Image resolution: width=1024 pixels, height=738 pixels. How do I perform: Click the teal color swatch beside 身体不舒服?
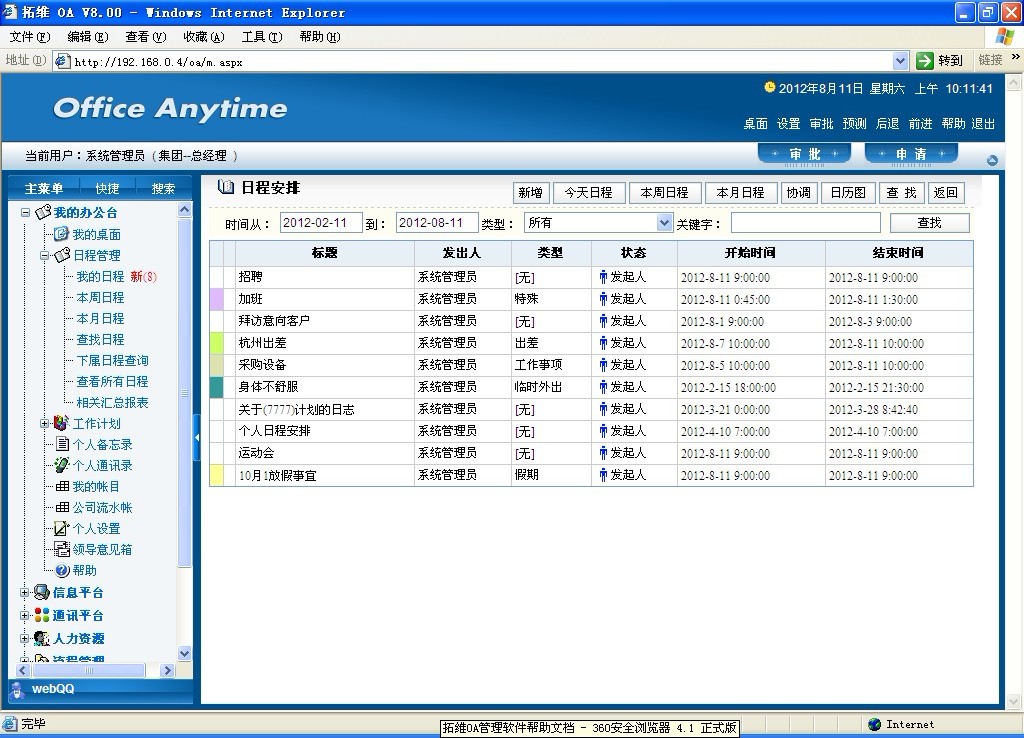pos(216,387)
